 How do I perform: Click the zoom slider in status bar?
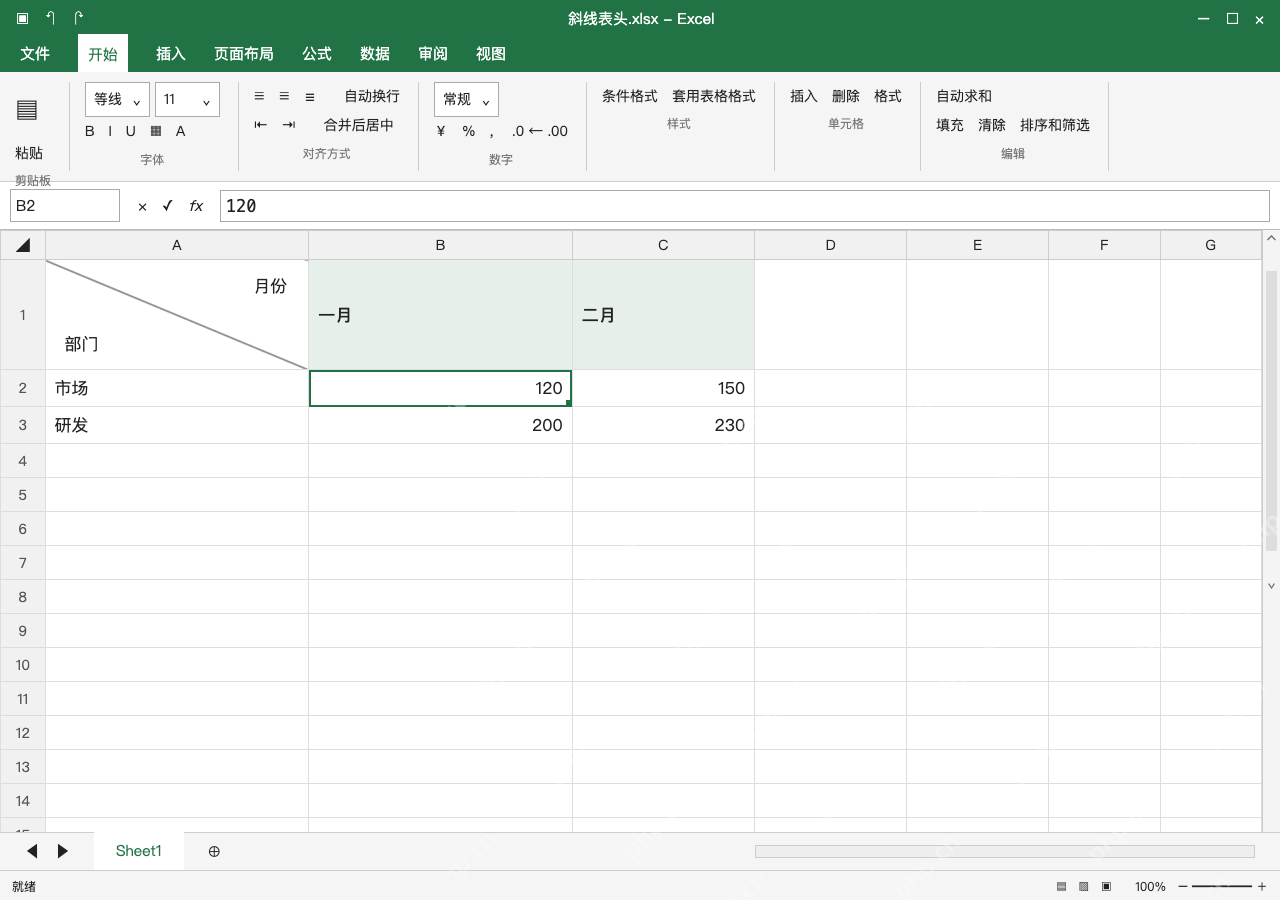click(1222, 886)
